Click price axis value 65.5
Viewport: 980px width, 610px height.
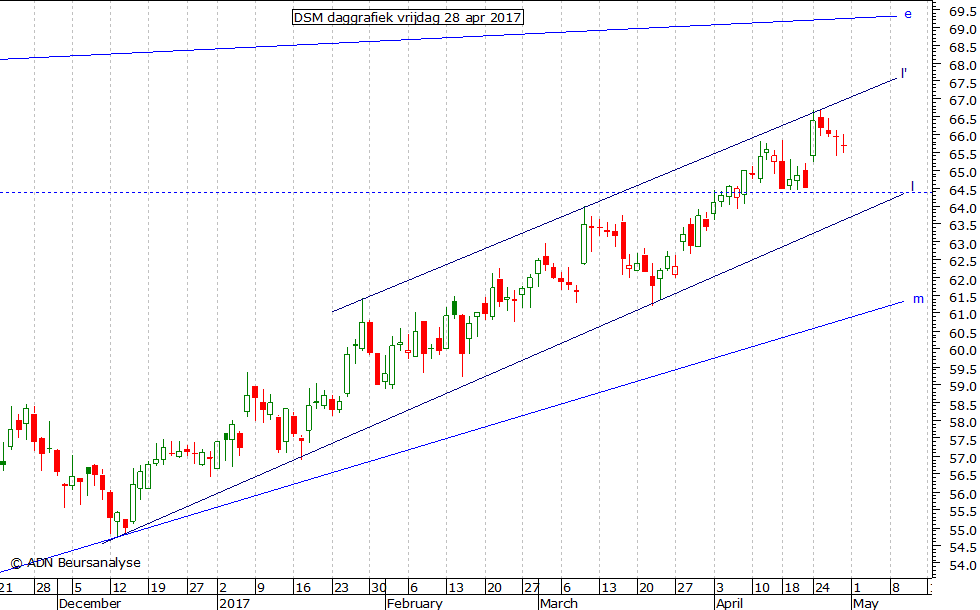click(x=963, y=154)
